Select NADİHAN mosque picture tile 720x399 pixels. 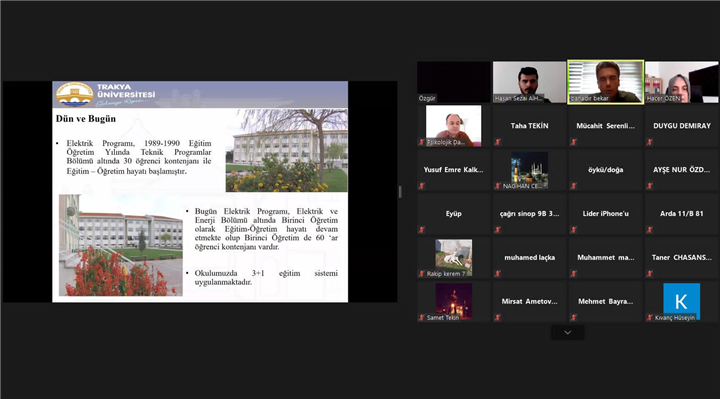[x=529, y=170]
